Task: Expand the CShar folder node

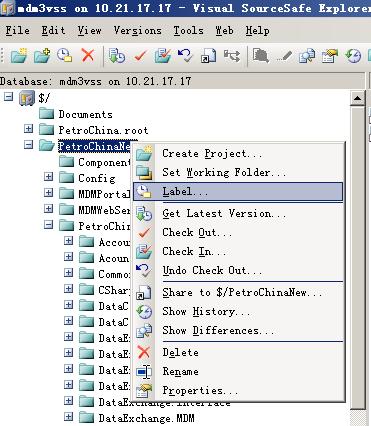Action: click(x=69, y=289)
